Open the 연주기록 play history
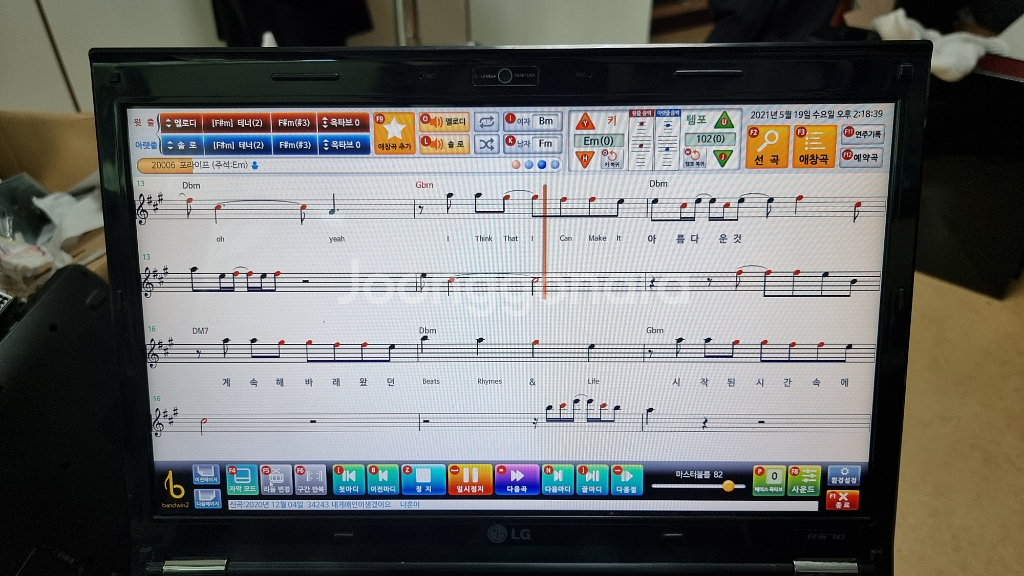The image size is (1024, 576). pyautogui.click(x=863, y=134)
